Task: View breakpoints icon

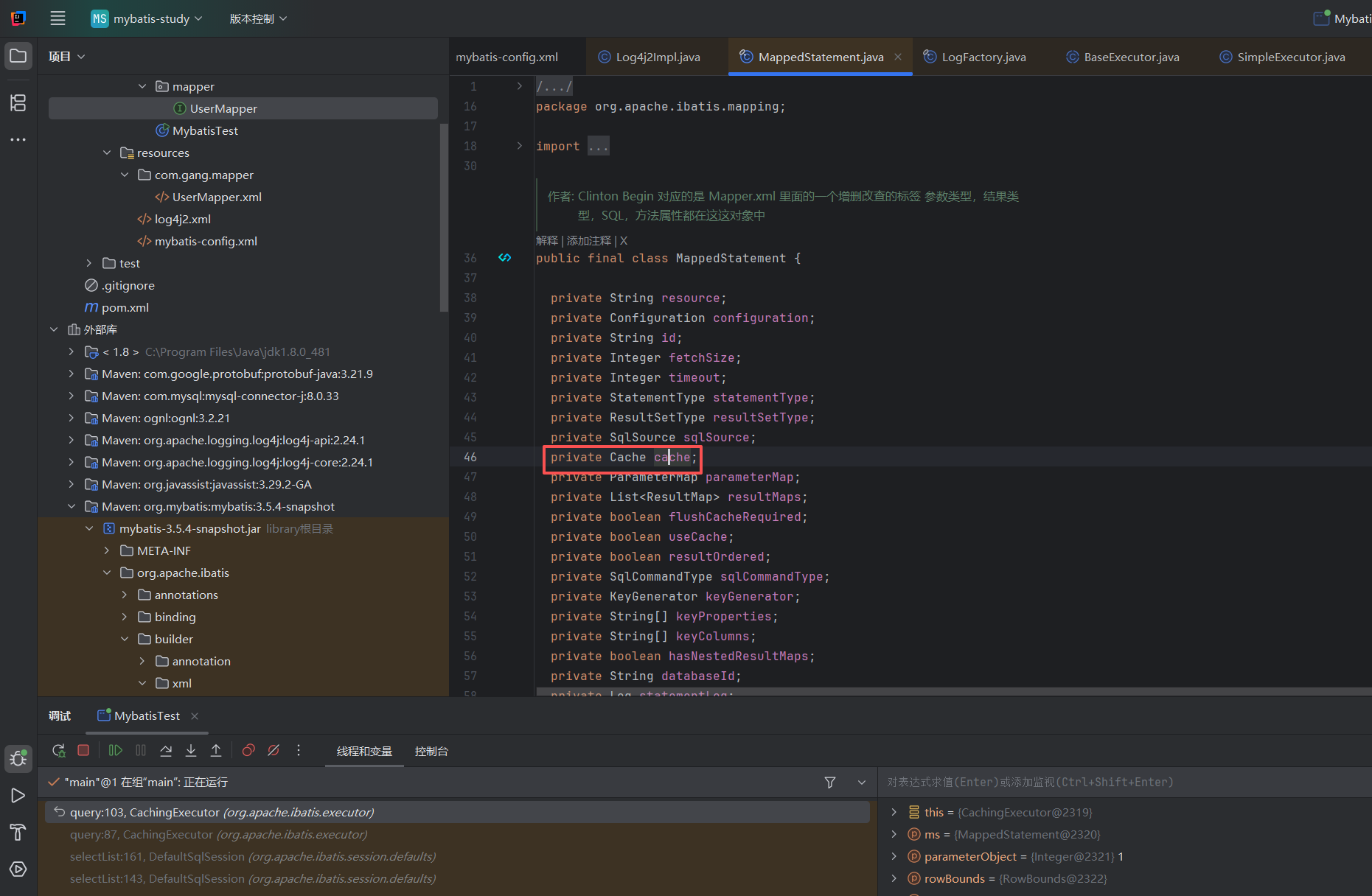Action: [248, 750]
